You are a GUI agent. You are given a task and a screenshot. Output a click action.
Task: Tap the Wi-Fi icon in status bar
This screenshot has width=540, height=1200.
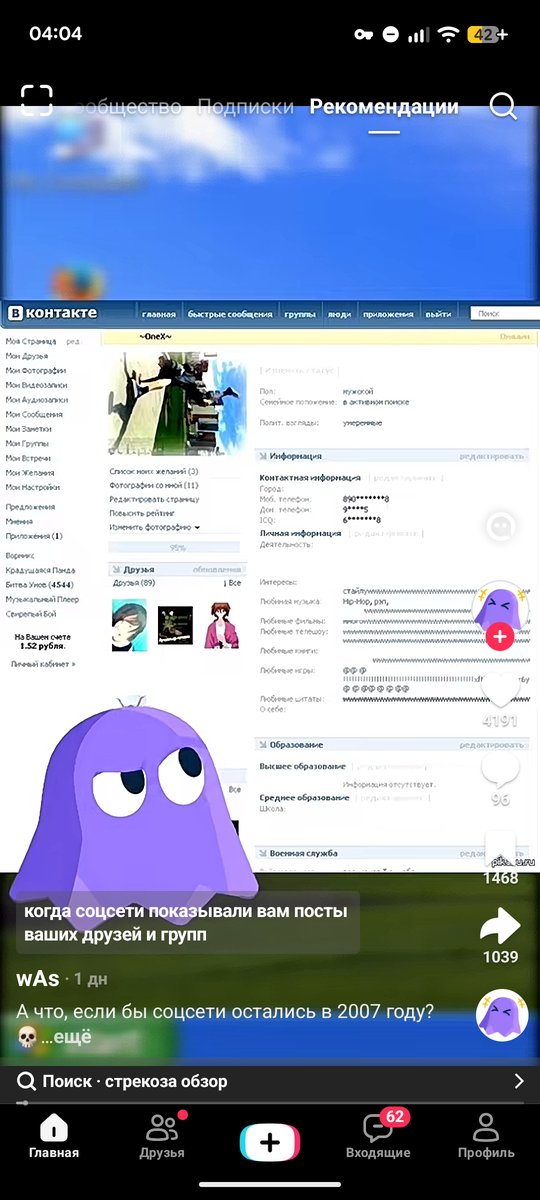pos(449,34)
